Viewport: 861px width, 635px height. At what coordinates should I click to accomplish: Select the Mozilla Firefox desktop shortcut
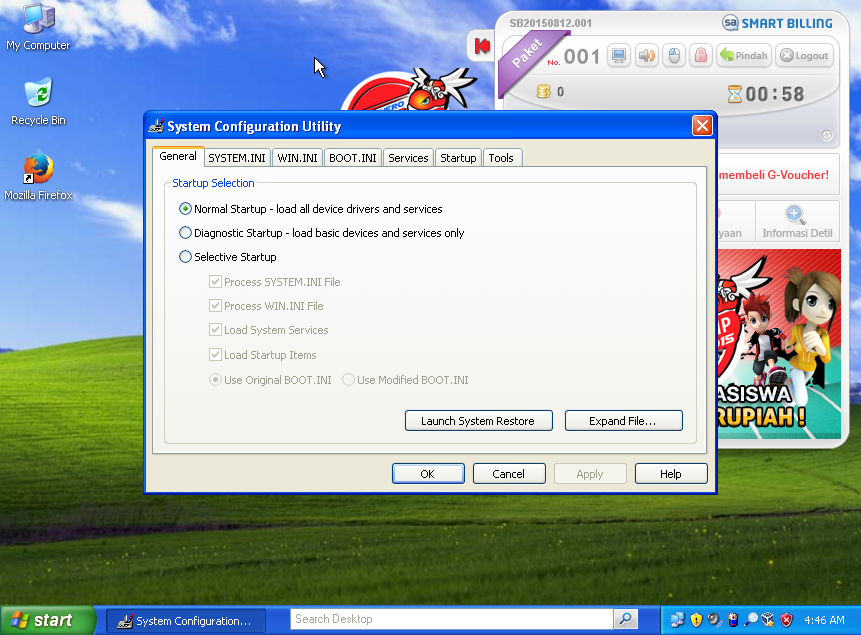tap(38, 177)
